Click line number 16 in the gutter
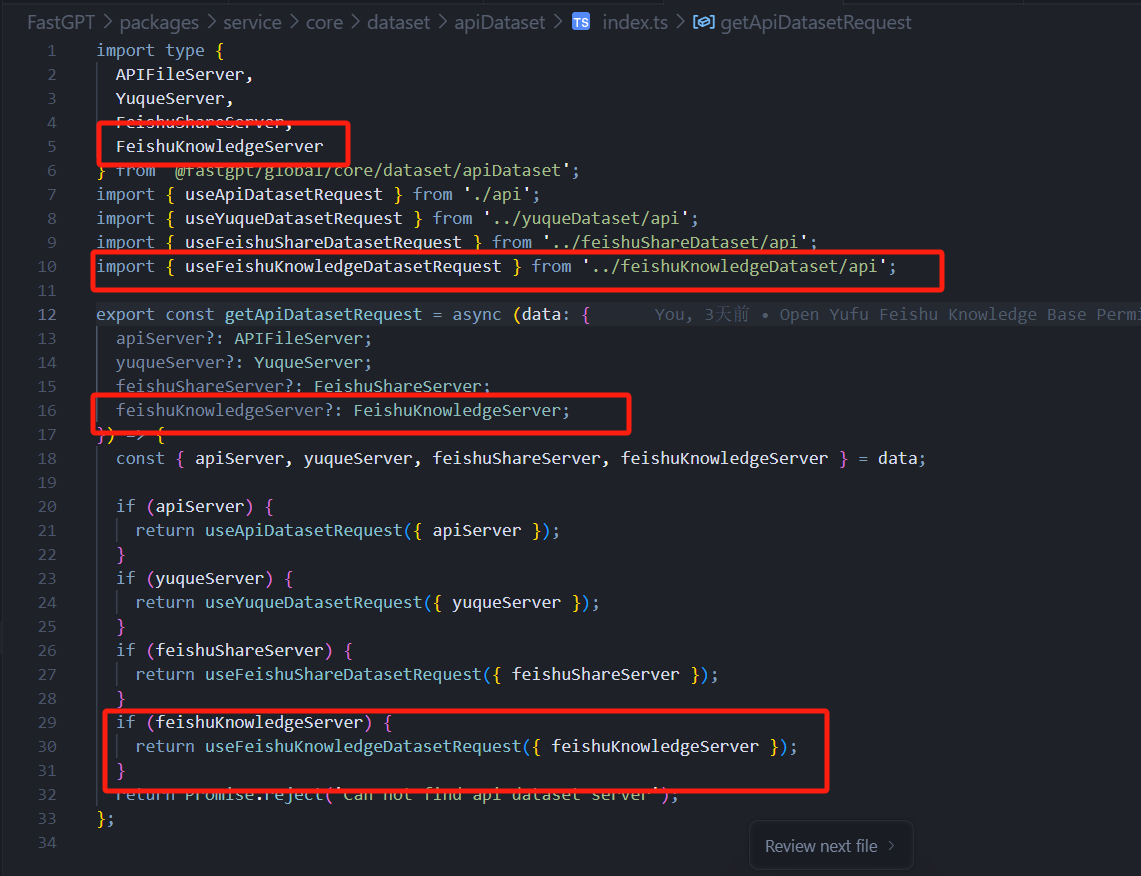1141x876 pixels. (47, 410)
